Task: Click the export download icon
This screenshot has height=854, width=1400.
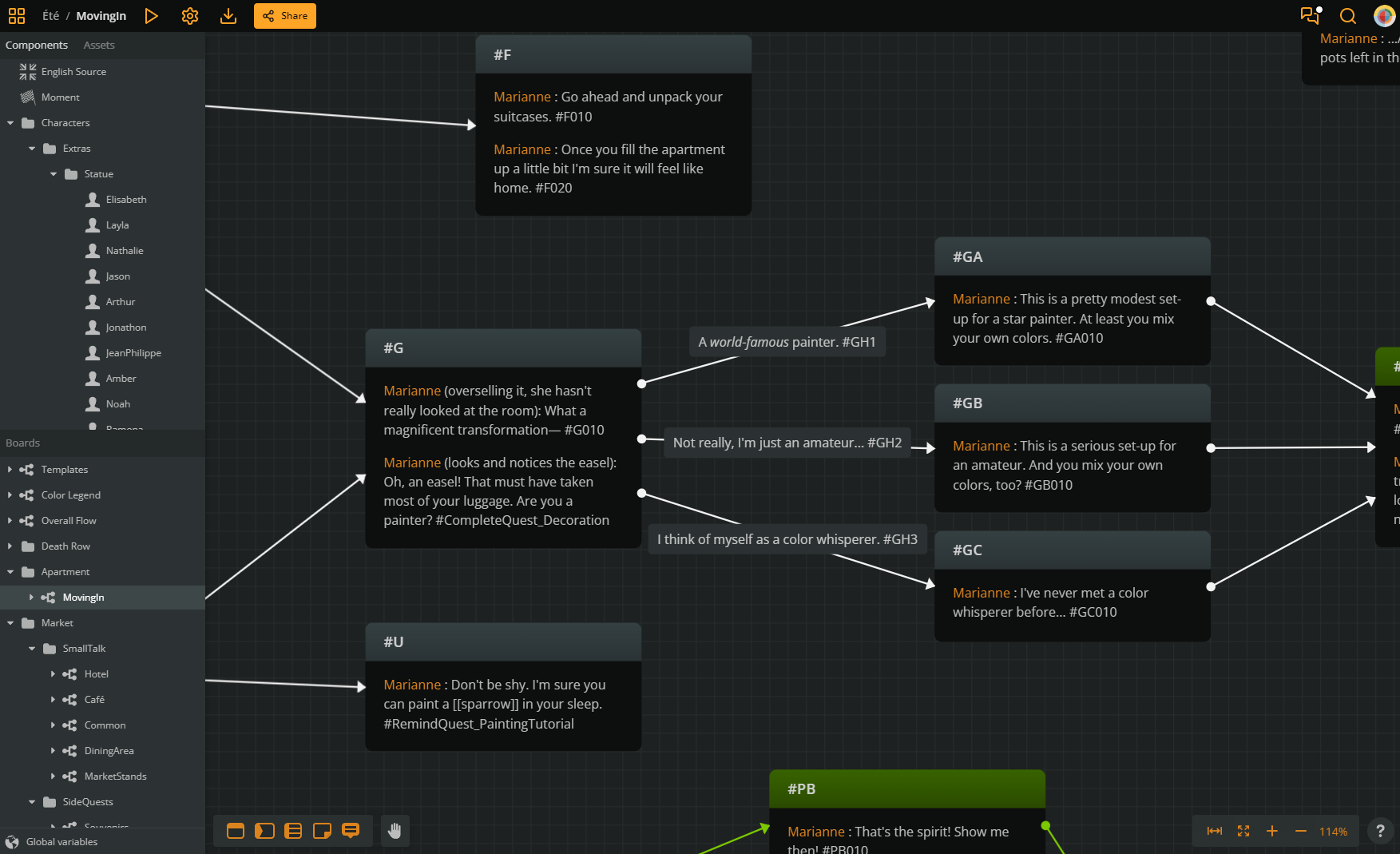Action: pyautogui.click(x=228, y=16)
